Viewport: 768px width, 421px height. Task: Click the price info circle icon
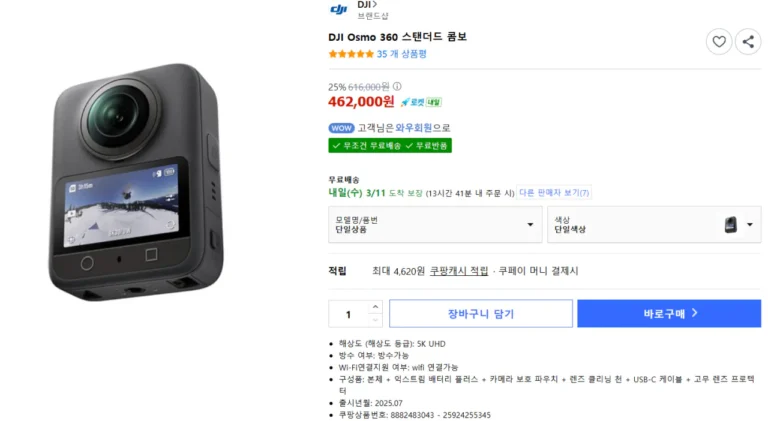tap(397, 86)
